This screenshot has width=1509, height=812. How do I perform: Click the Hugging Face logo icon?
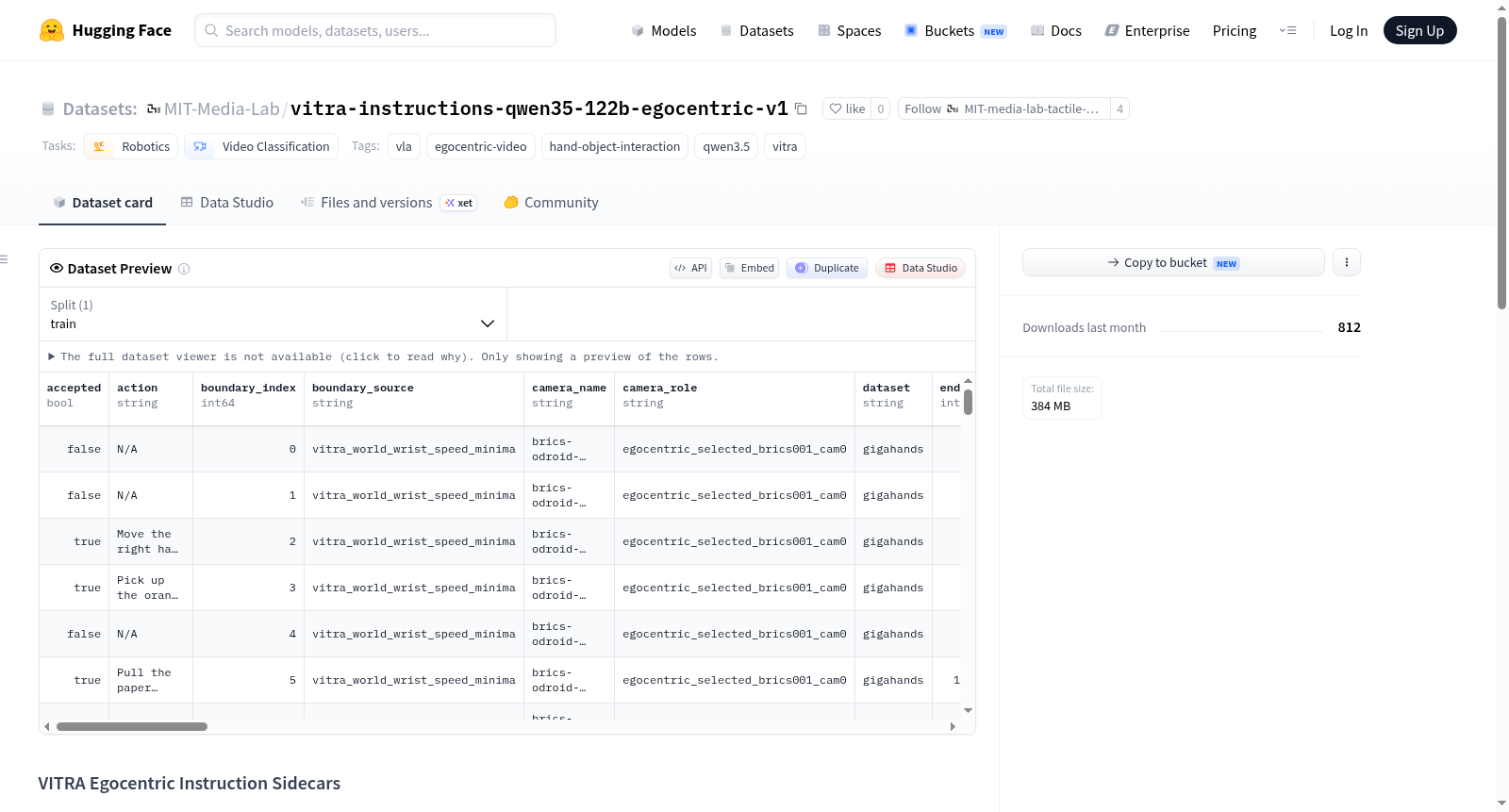point(52,30)
